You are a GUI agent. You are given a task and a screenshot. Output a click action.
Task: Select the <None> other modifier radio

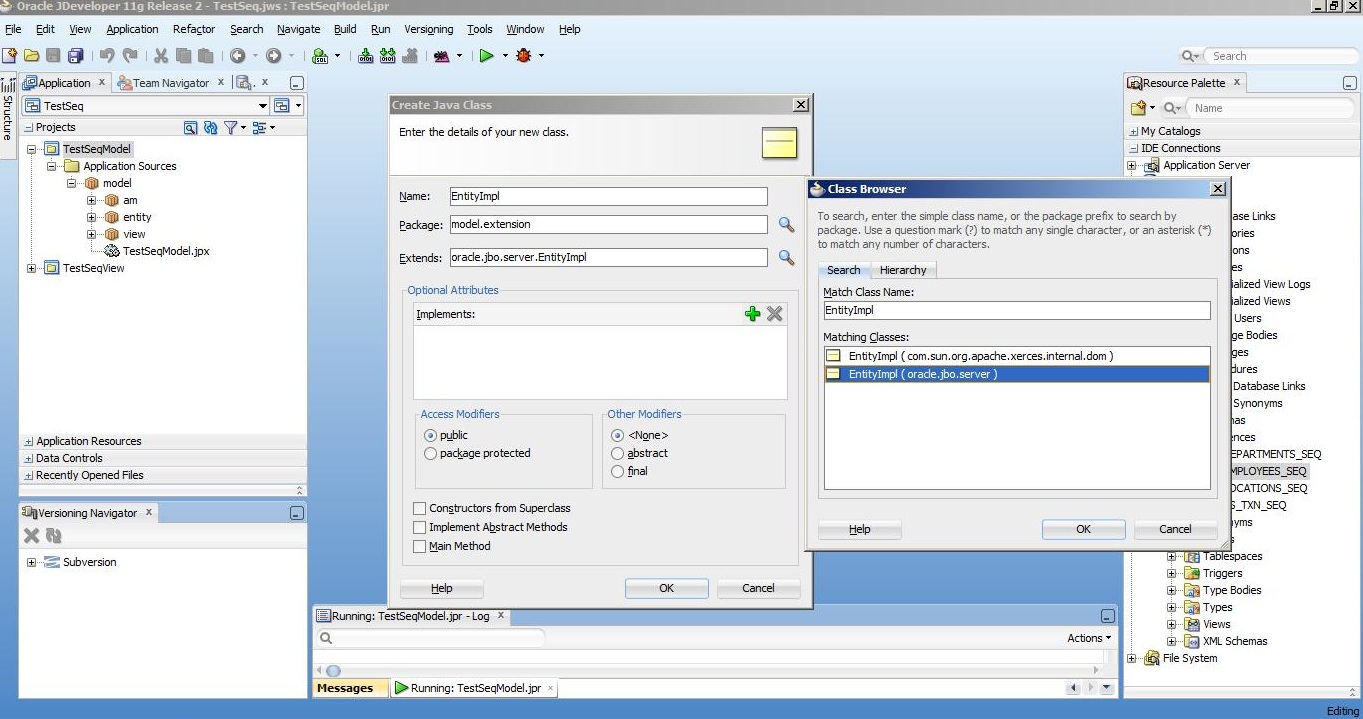618,435
